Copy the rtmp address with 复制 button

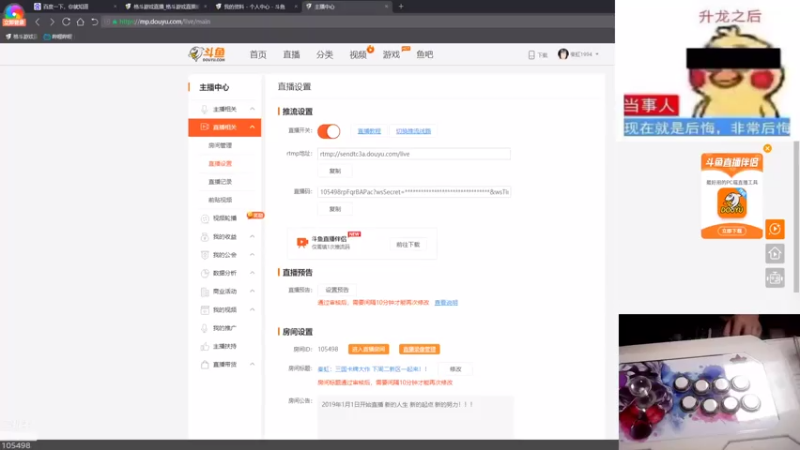pyautogui.click(x=335, y=171)
